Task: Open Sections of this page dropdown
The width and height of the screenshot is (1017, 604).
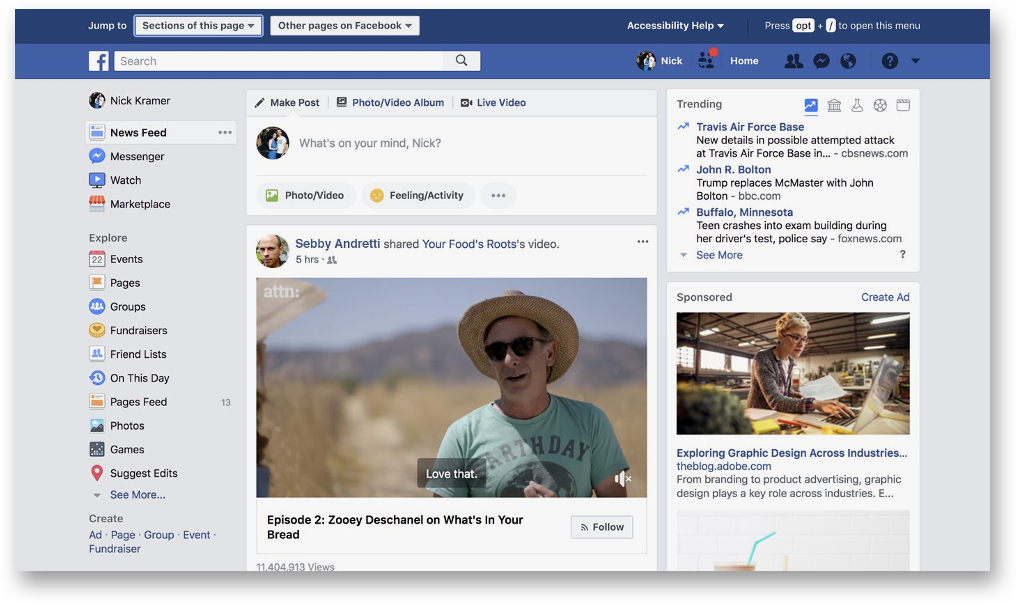Action: 198,26
